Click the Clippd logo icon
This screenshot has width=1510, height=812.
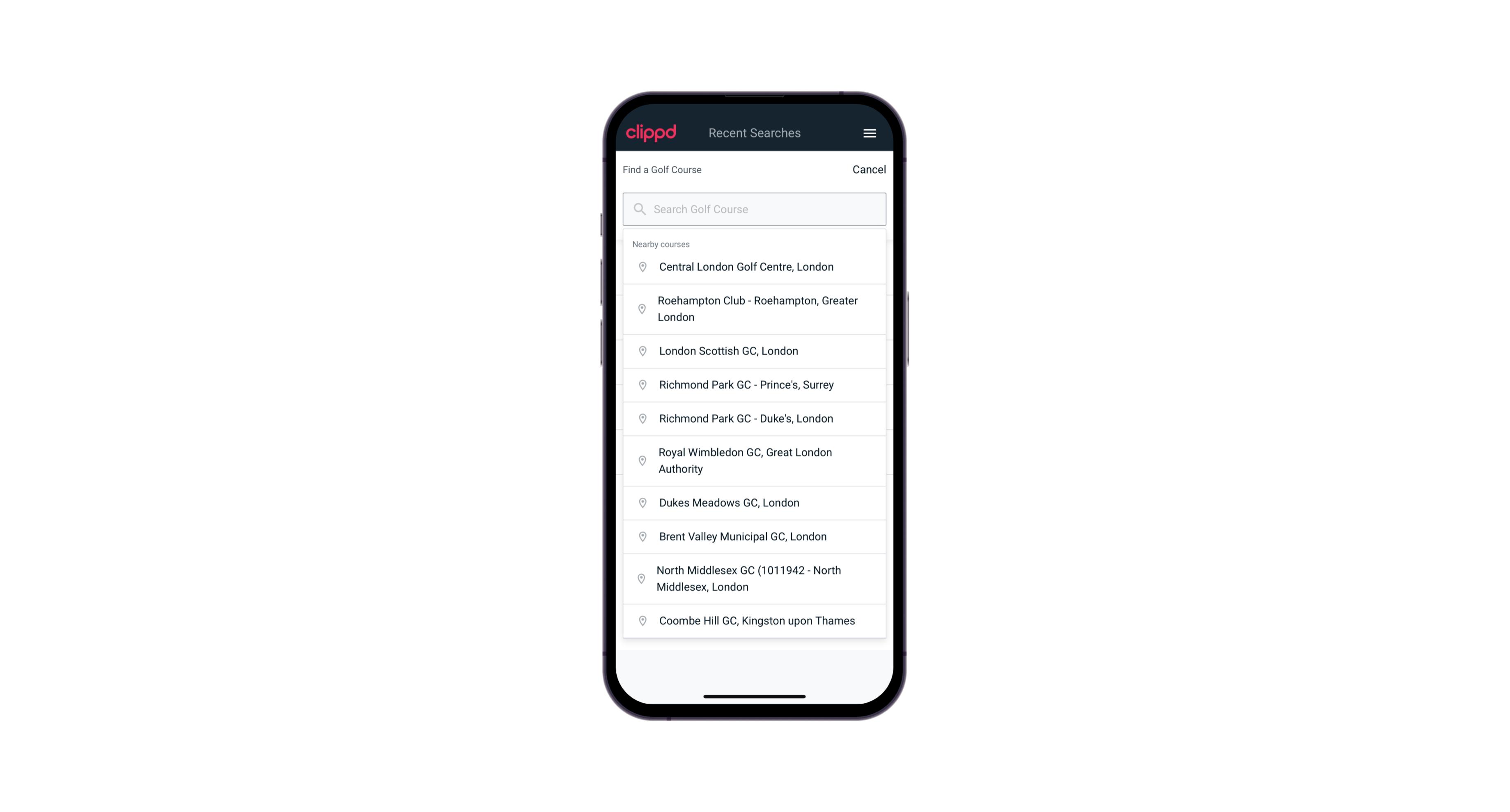pos(652,133)
